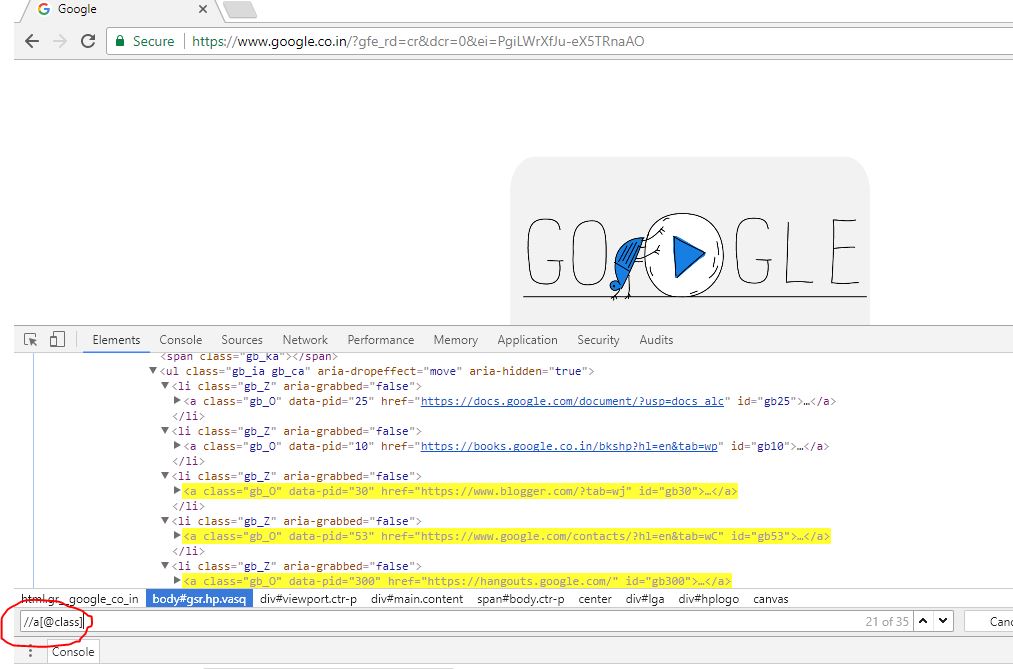
Task: Open the Security tab
Action: [x=598, y=340]
